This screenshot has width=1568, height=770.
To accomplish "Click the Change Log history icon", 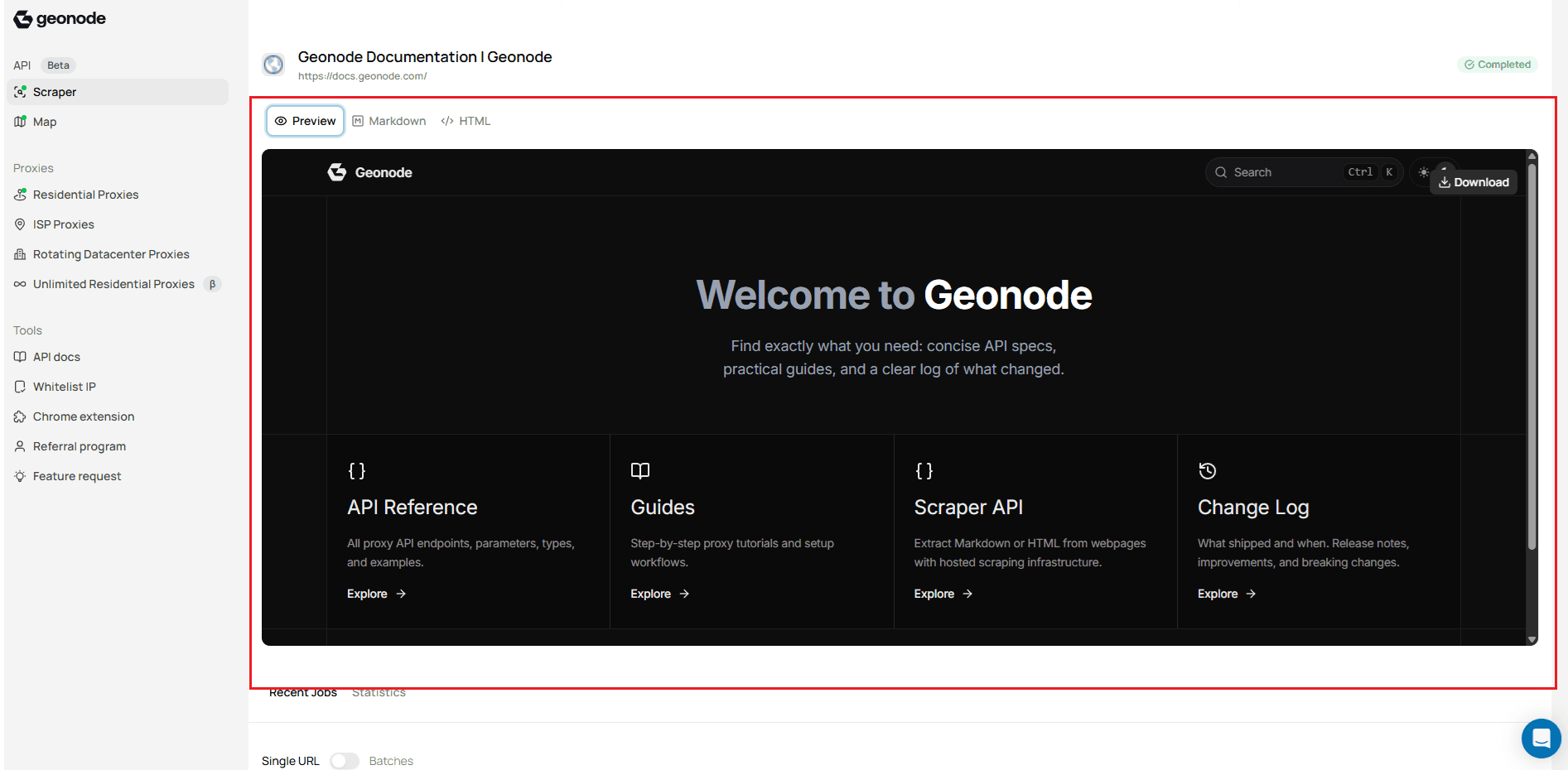I will pyautogui.click(x=1208, y=471).
